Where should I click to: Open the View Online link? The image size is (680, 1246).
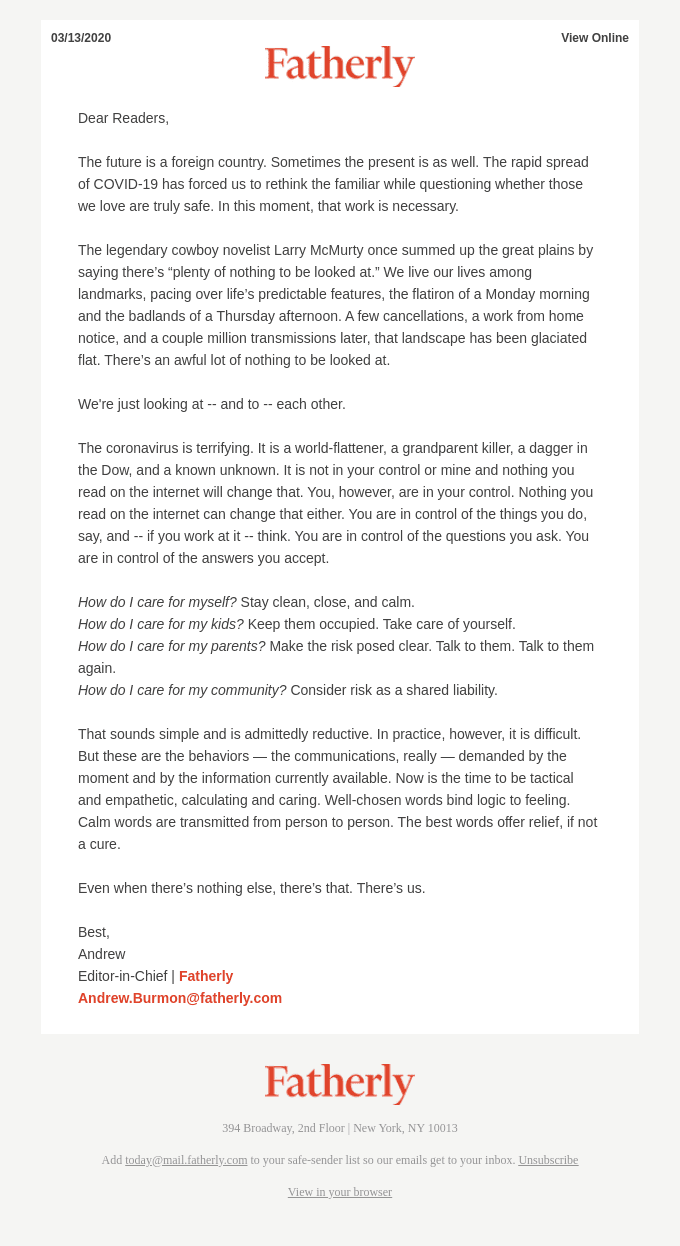pyautogui.click(x=595, y=38)
